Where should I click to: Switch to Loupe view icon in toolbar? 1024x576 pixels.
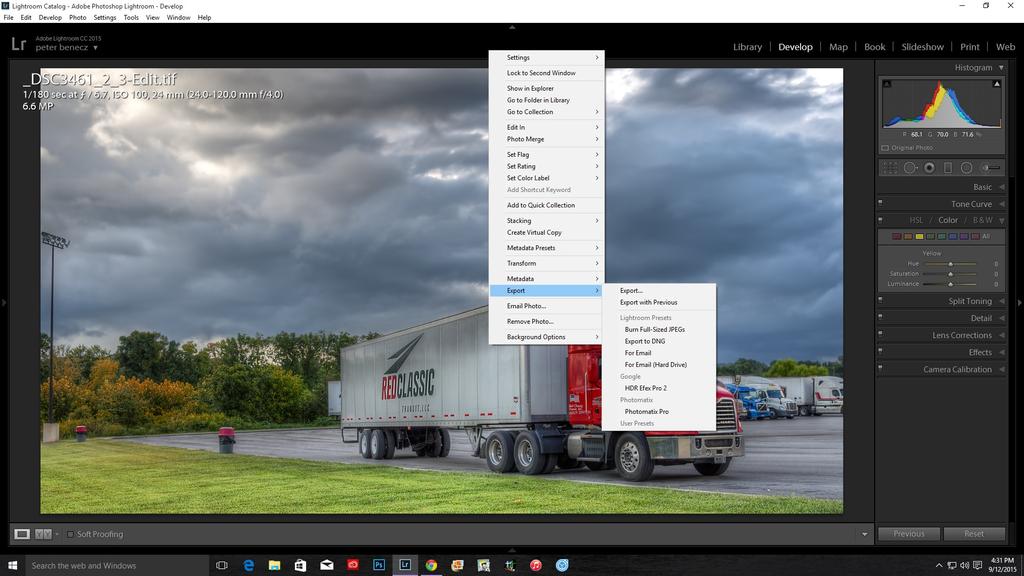[x=22, y=534]
